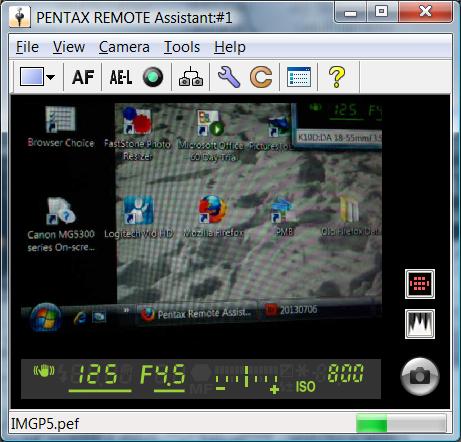
Task: Click the Pentax Remote Assist taskbar button in preview
Action: click(197, 314)
